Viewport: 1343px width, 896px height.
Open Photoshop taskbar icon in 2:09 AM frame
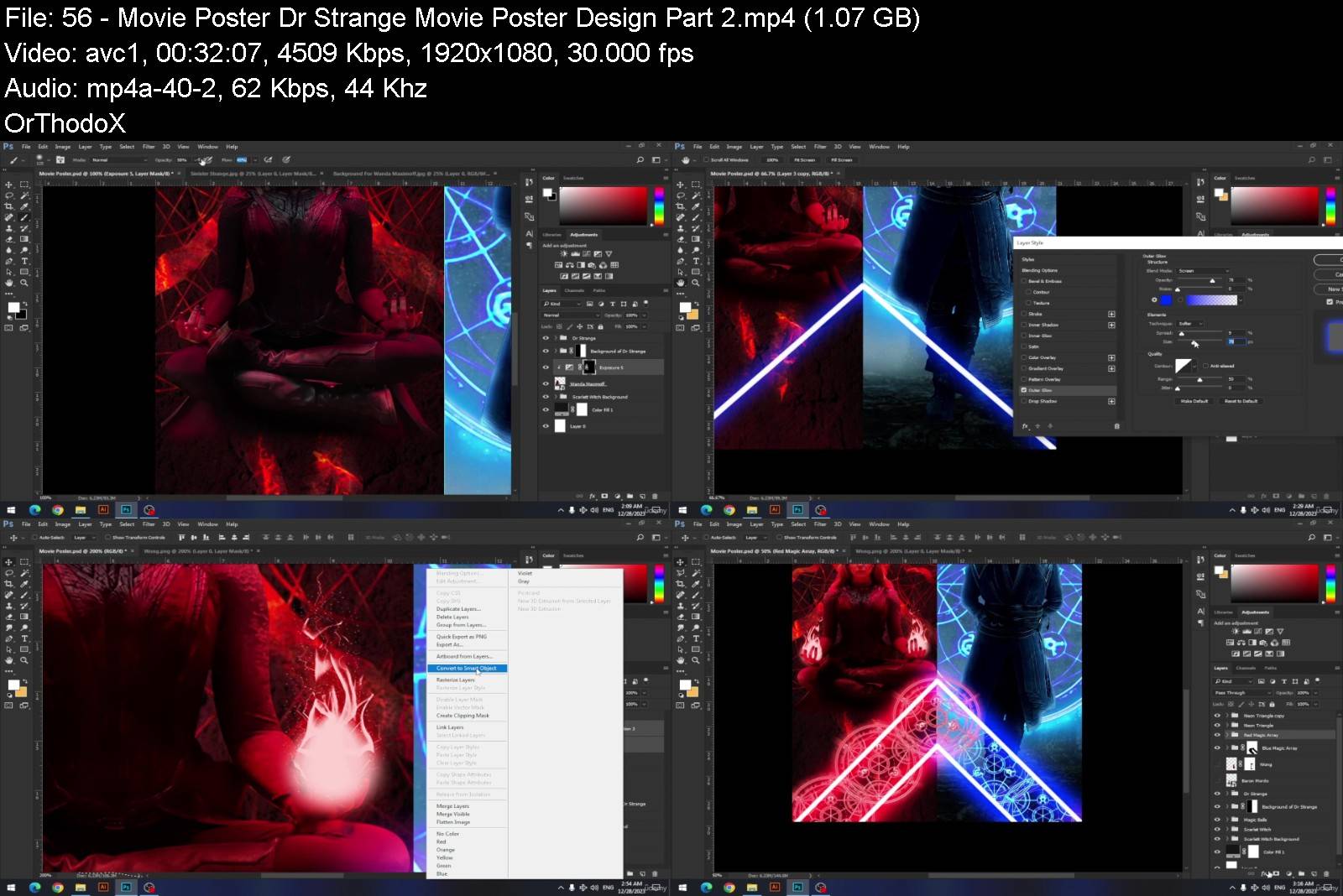pyautogui.click(x=126, y=510)
